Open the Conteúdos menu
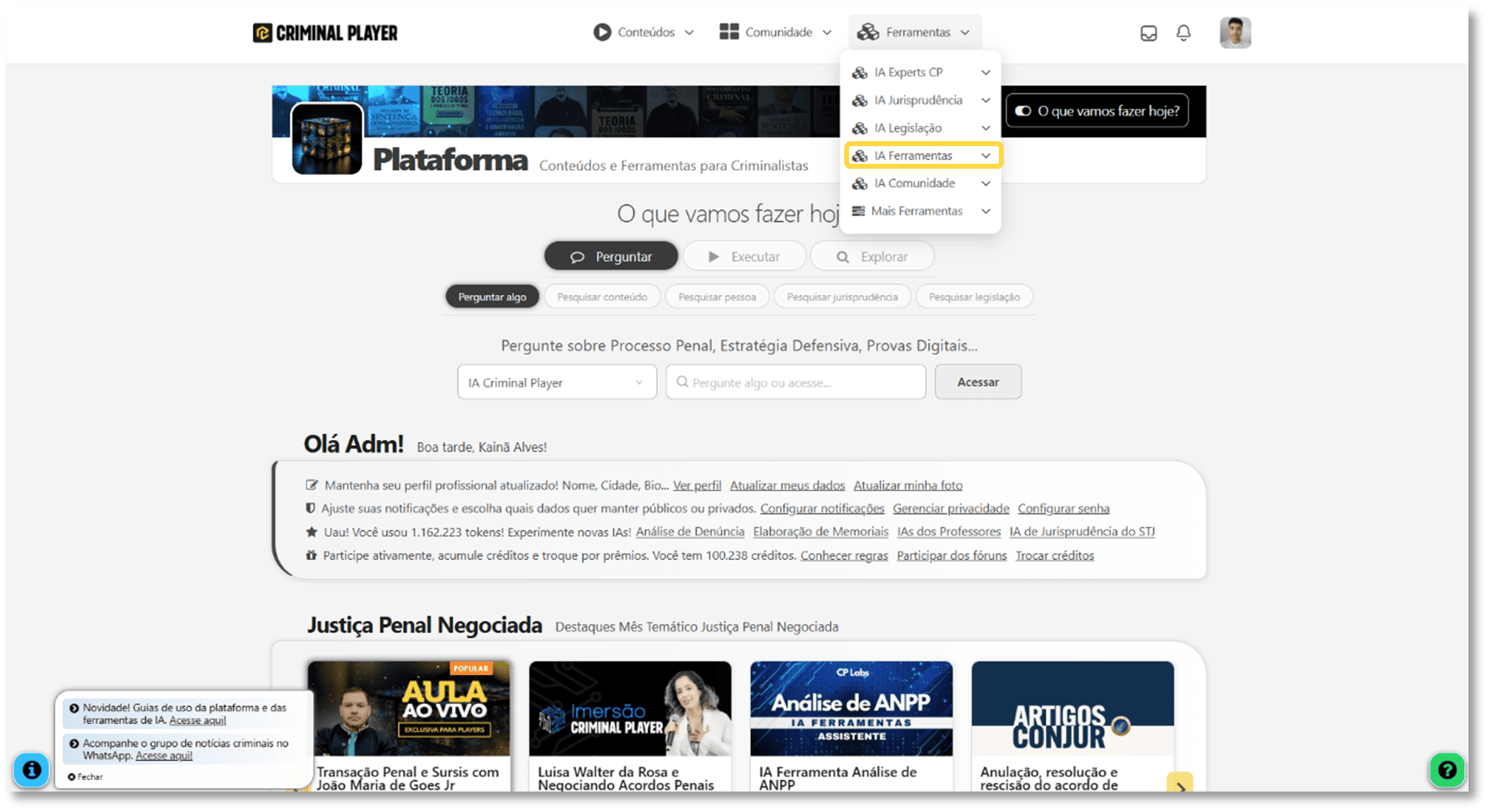 (644, 32)
